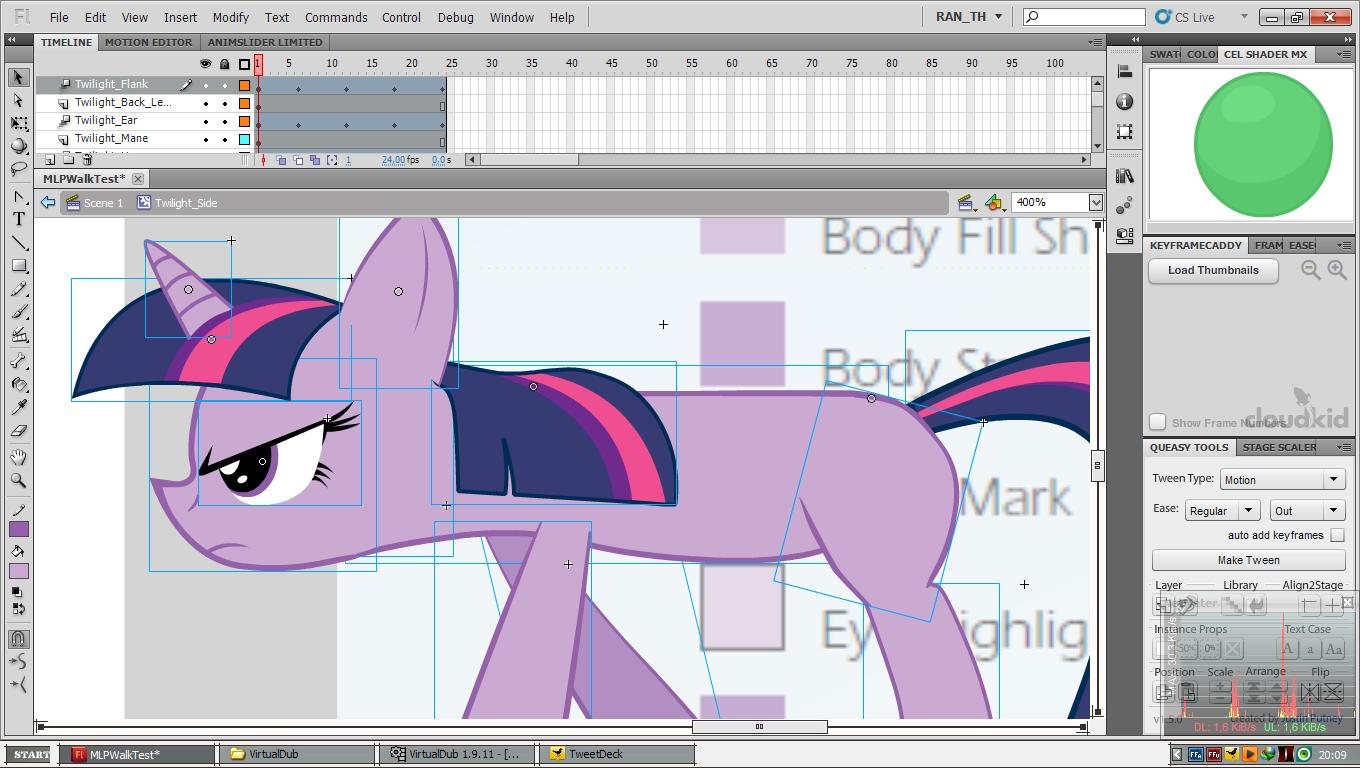Open the Ease Out direction dropdown
1360x768 pixels.
click(1307, 511)
